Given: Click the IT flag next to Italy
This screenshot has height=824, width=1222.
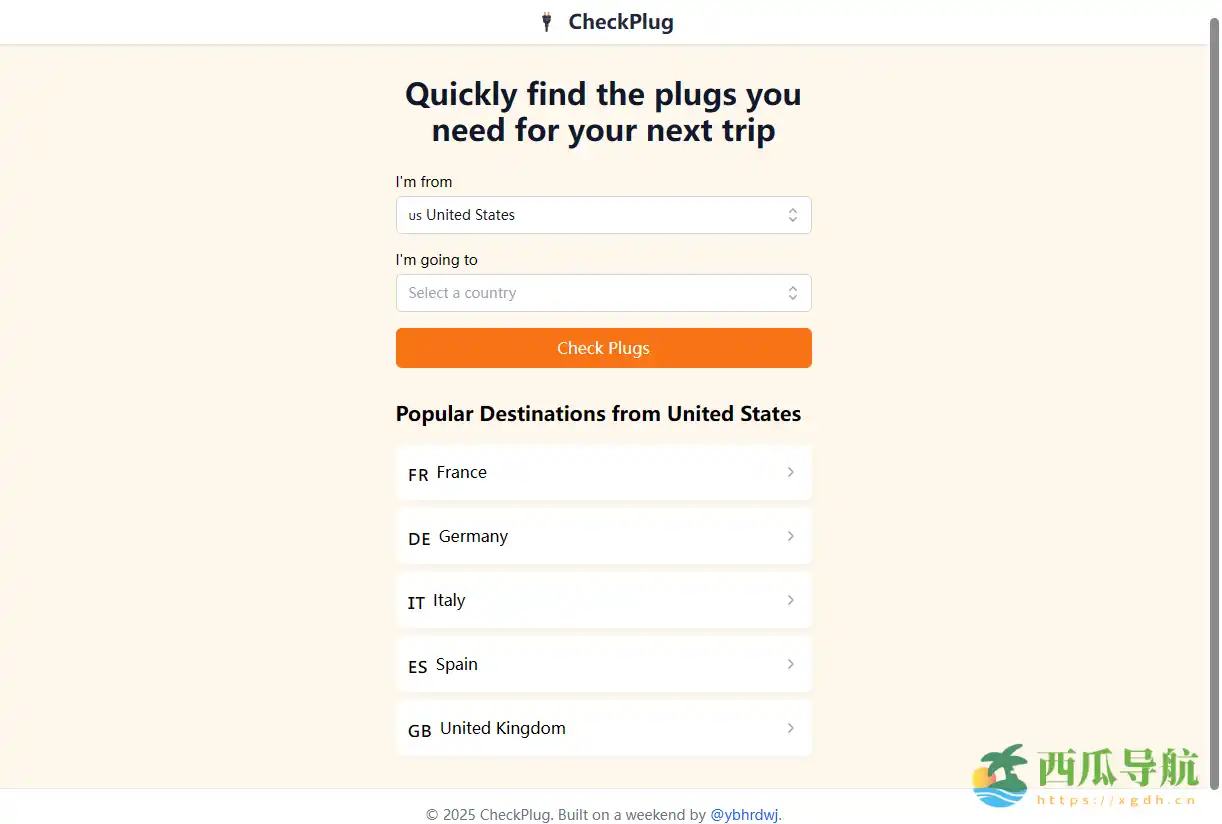Looking at the screenshot, I should [415, 603].
